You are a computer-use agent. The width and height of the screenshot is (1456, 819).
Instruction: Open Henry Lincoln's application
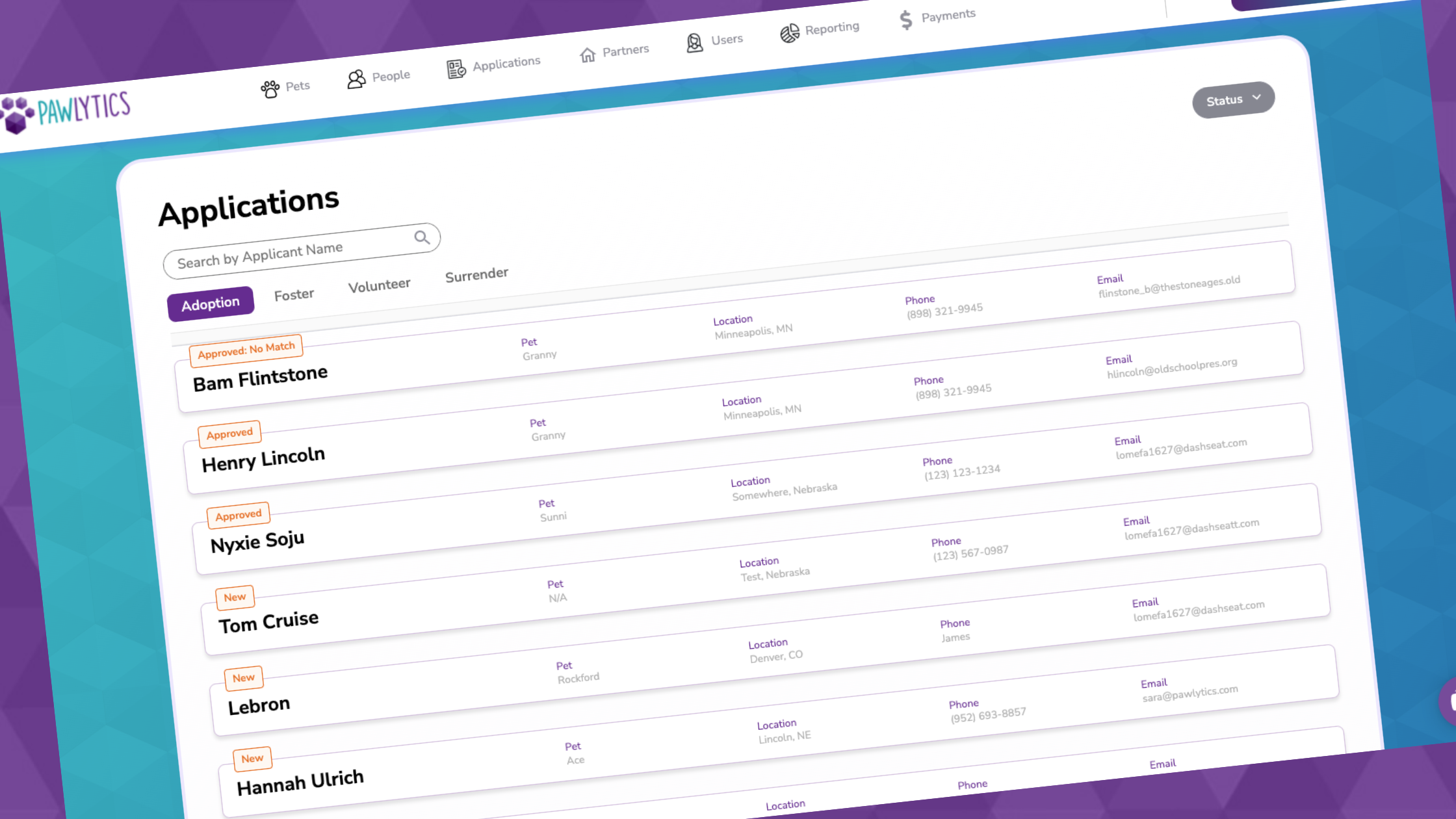[744, 408]
